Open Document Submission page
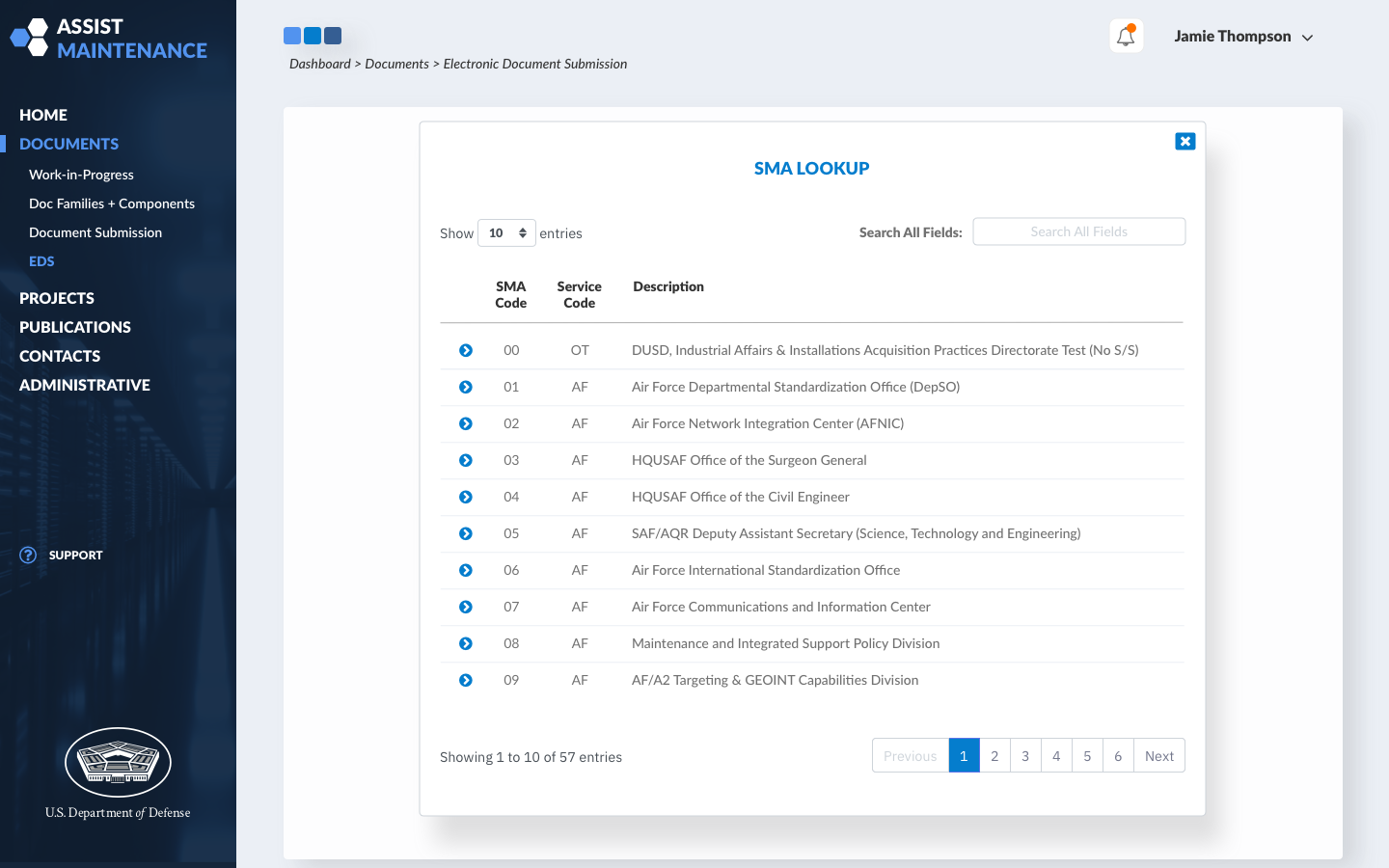Screen dimensions: 1389x868 pos(95,232)
